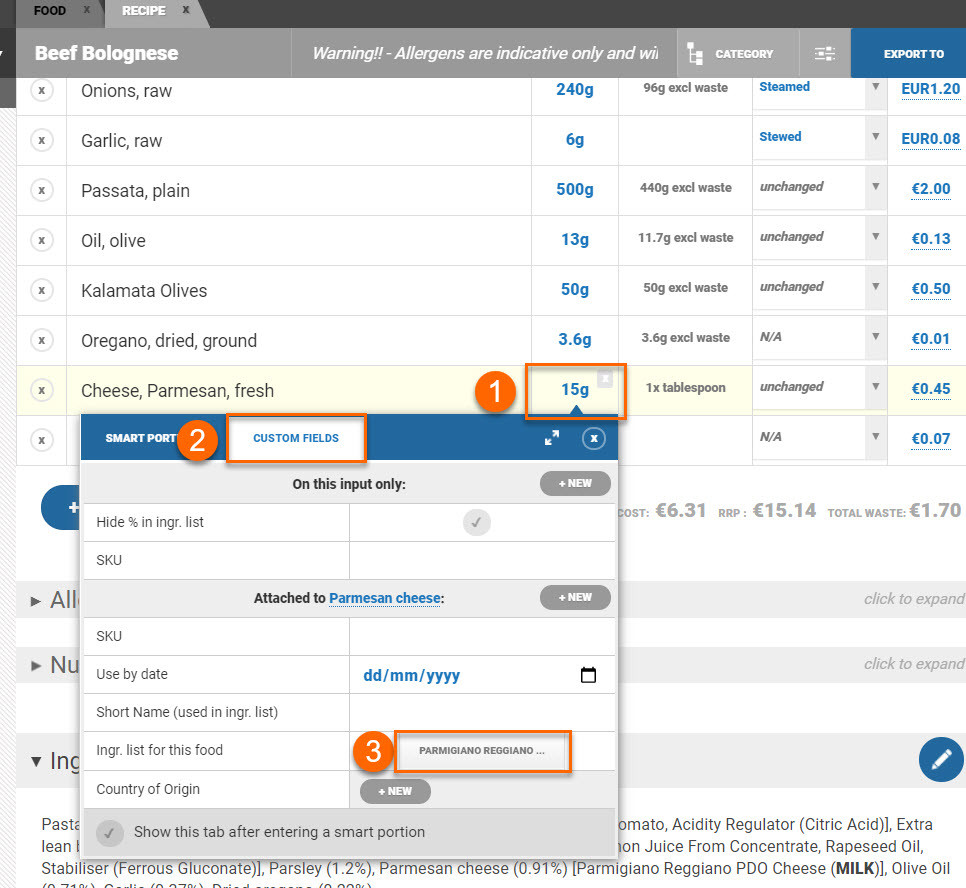Remove the Kalamata Olives ingredient row
This screenshot has height=888, width=966.
coord(41,291)
